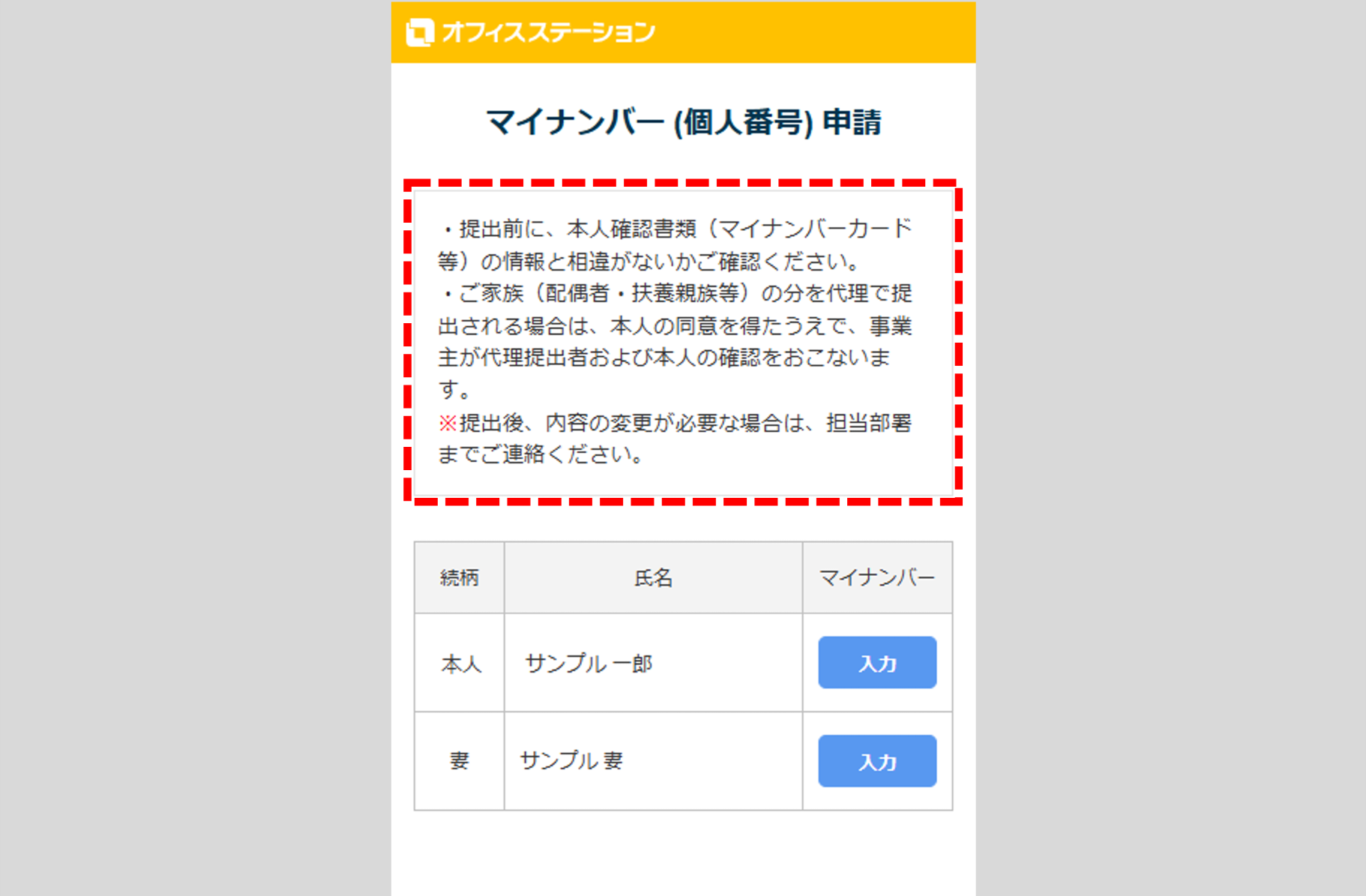Click 入力 button for サンプル 一郎
This screenshot has height=896, width=1366.
877,663
